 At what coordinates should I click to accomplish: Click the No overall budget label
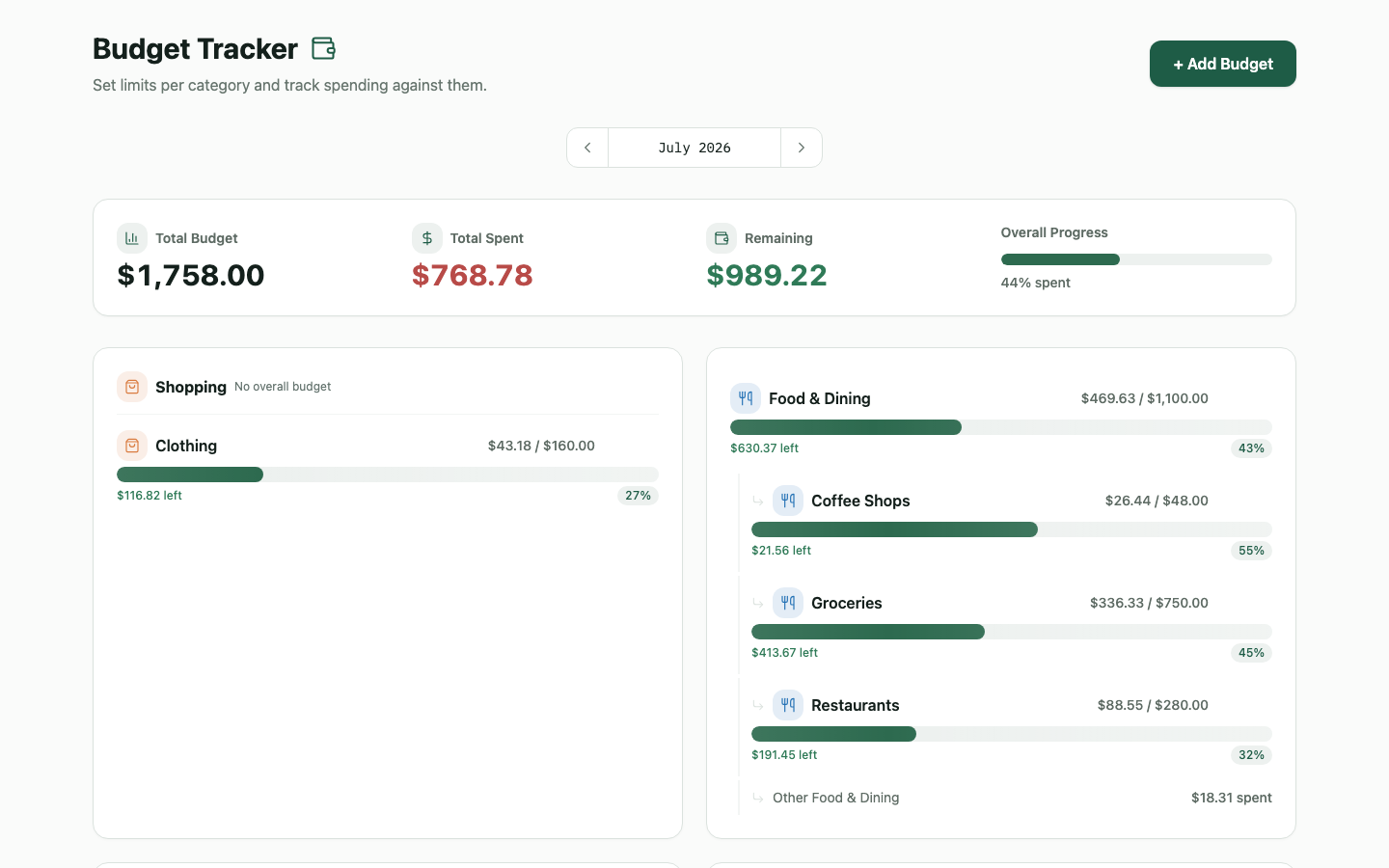pos(283,387)
